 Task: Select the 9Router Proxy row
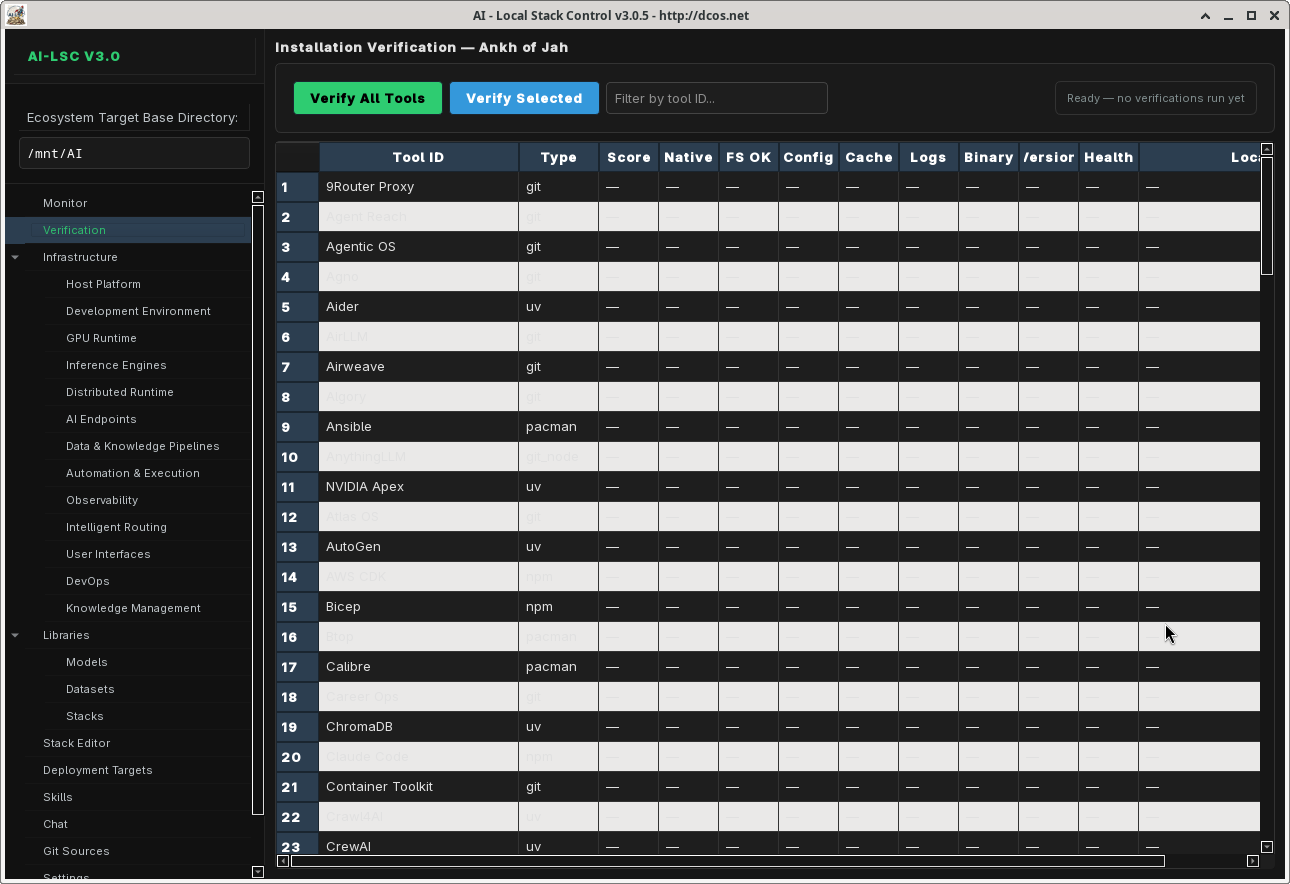point(768,187)
